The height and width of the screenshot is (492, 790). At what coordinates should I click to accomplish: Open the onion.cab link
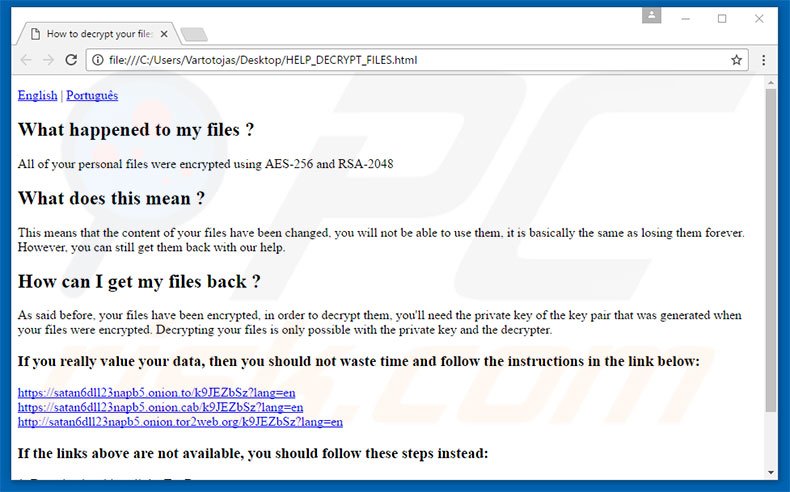click(160, 407)
